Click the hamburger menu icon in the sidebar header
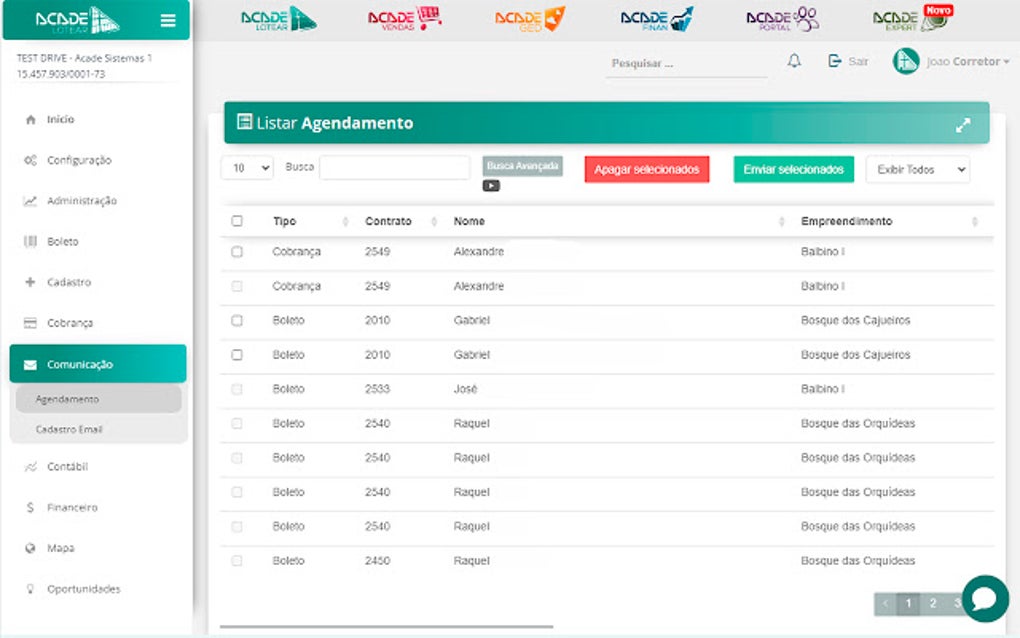This screenshot has width=1020, height=638. click(168, 21)
